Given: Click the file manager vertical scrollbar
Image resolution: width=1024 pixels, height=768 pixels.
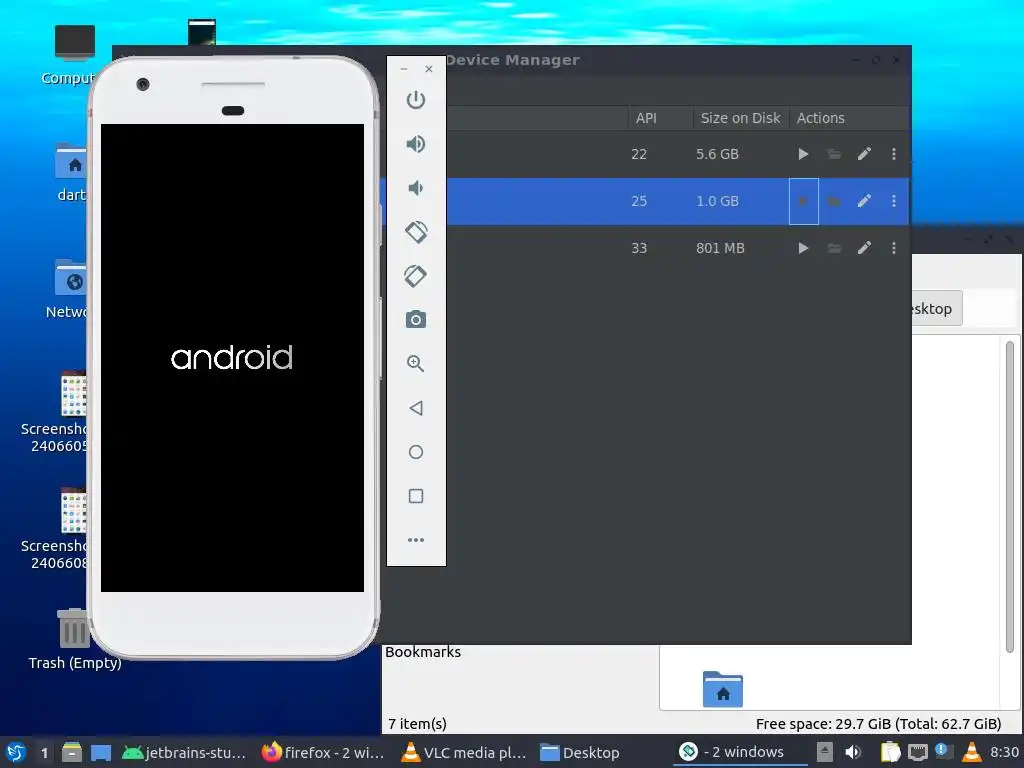Looking at the screenshot, I should 1010,496.
